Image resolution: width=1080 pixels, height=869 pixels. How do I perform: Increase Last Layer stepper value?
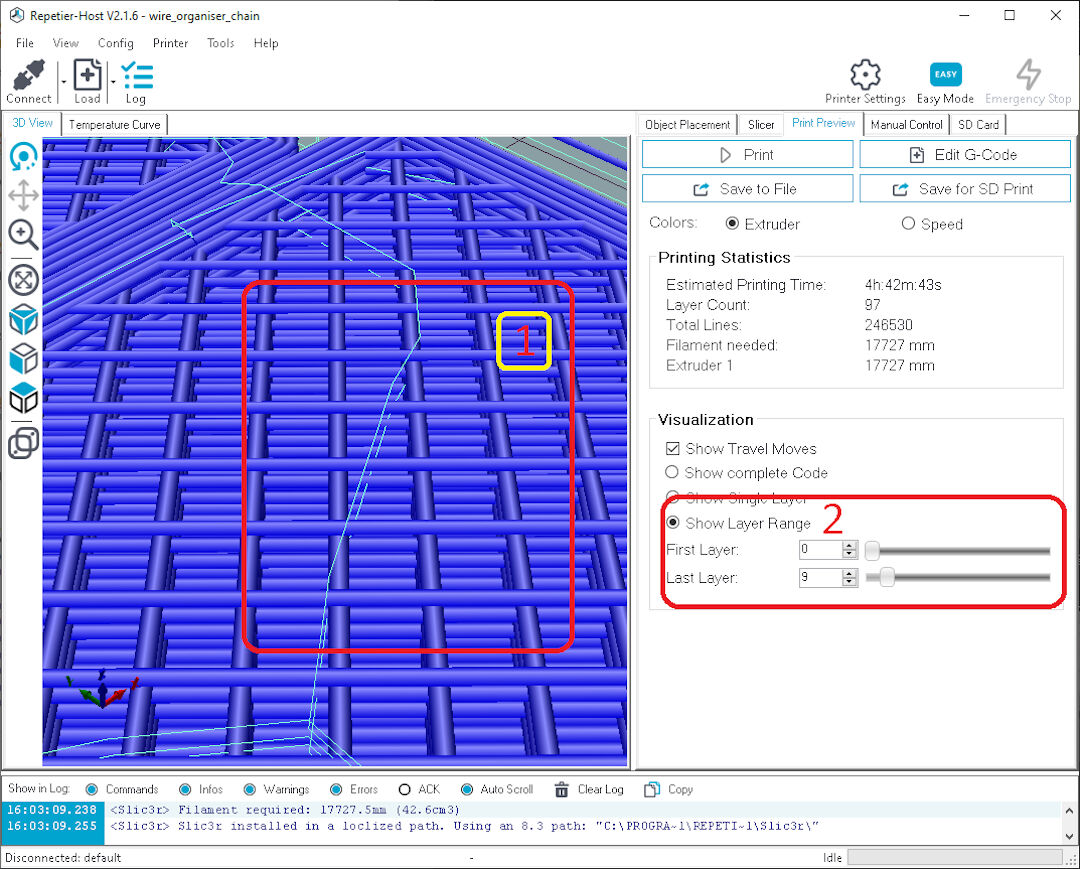[850, 573]
